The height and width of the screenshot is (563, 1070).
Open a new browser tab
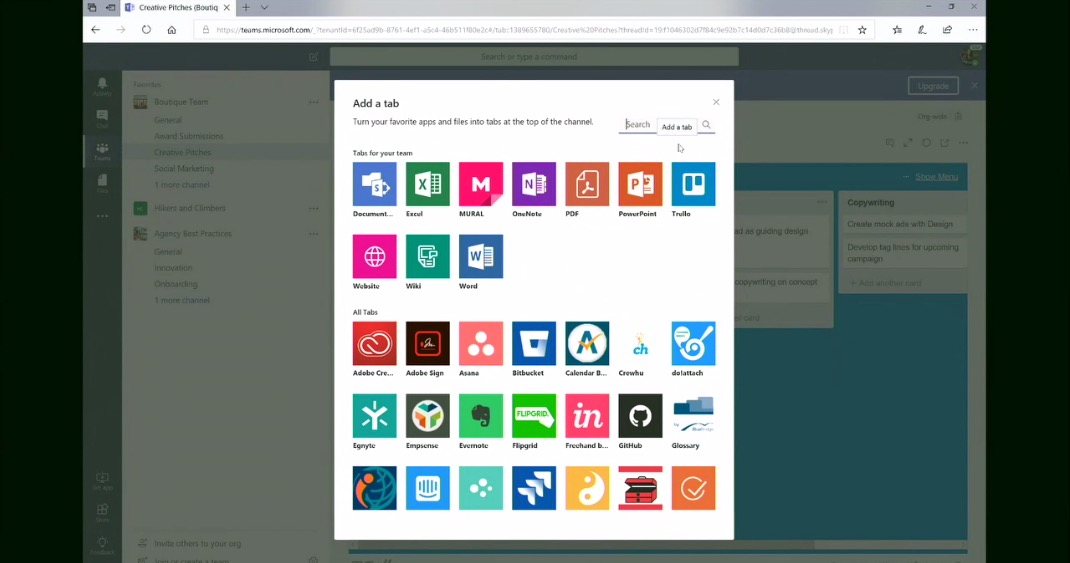[x=246, y=8]
